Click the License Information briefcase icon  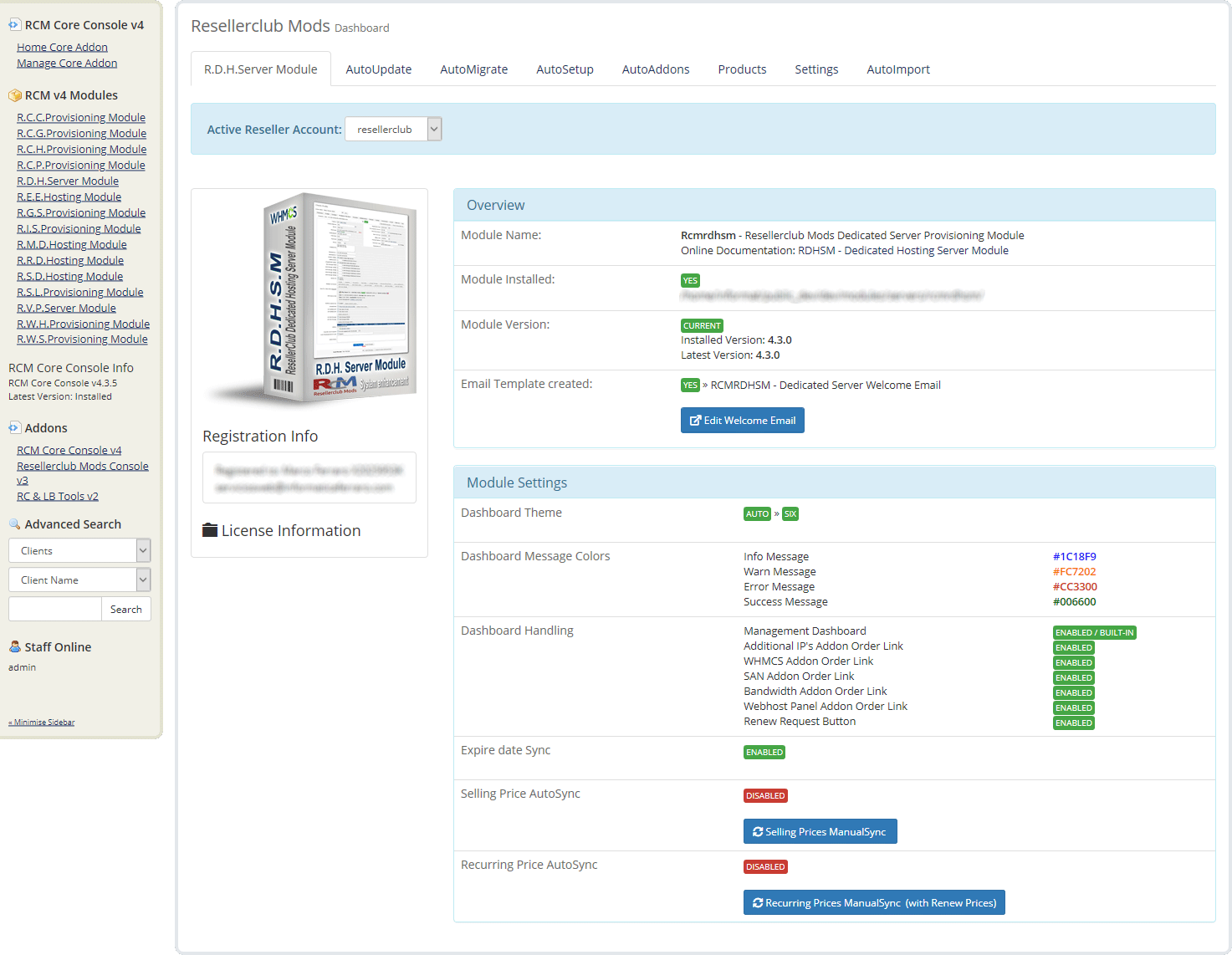[x=210, y=530]
